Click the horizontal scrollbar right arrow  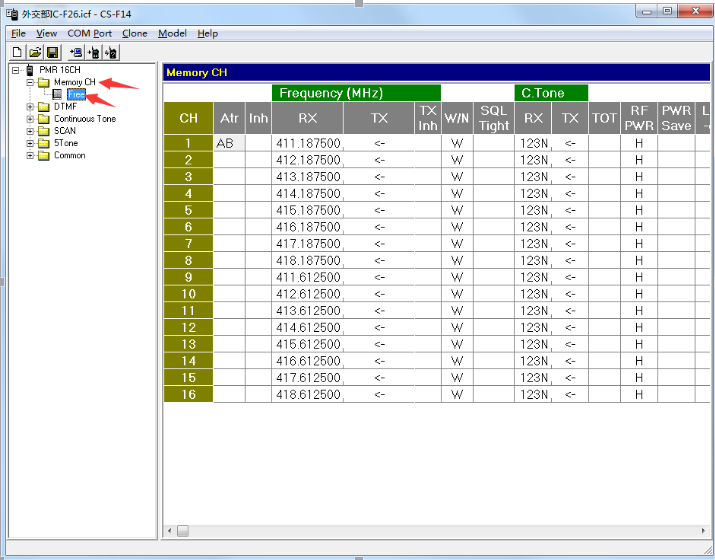click(x=703, y=530)
